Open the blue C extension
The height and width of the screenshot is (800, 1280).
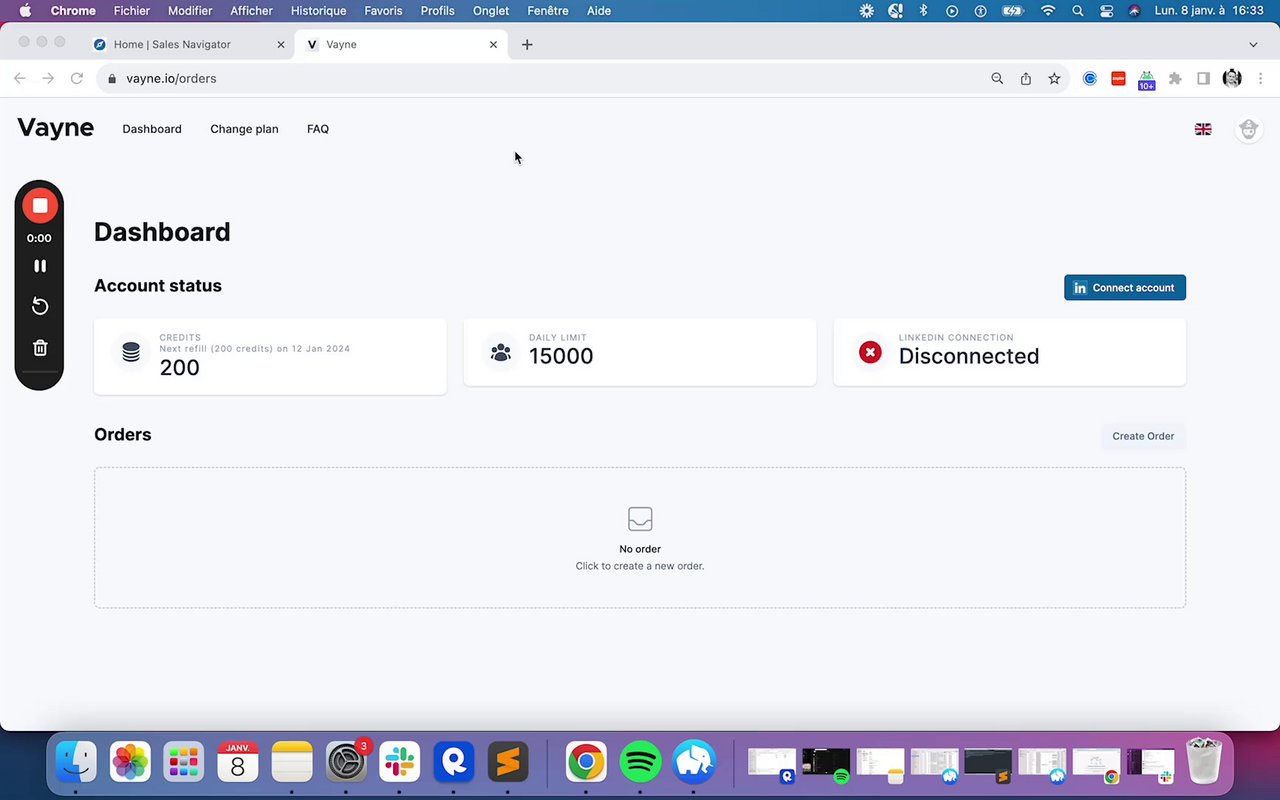point(1090,78)
